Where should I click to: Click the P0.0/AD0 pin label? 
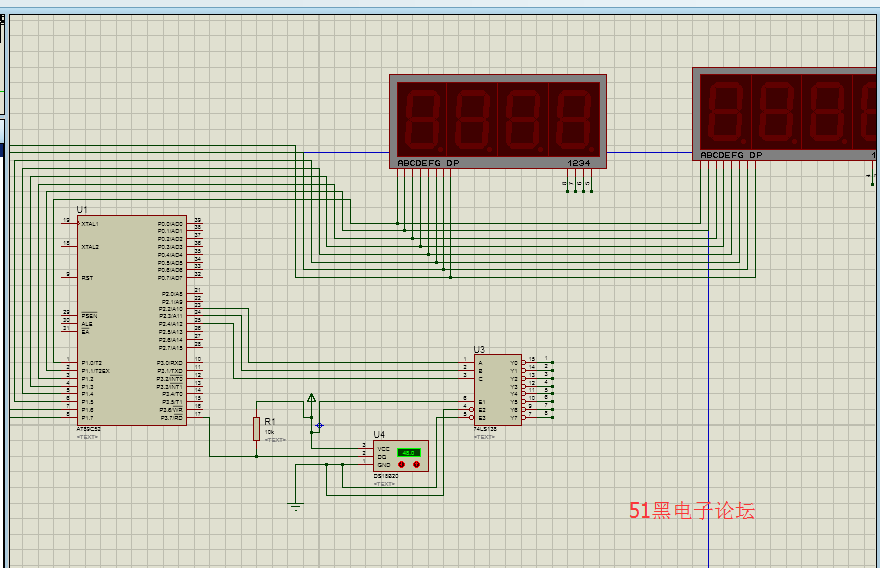coord(169,224)
